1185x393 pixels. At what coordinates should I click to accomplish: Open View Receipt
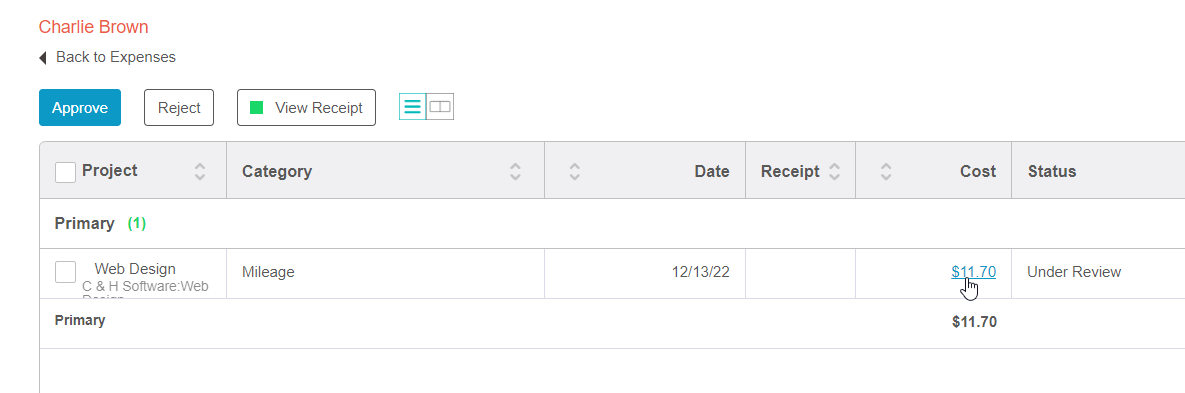306,108
